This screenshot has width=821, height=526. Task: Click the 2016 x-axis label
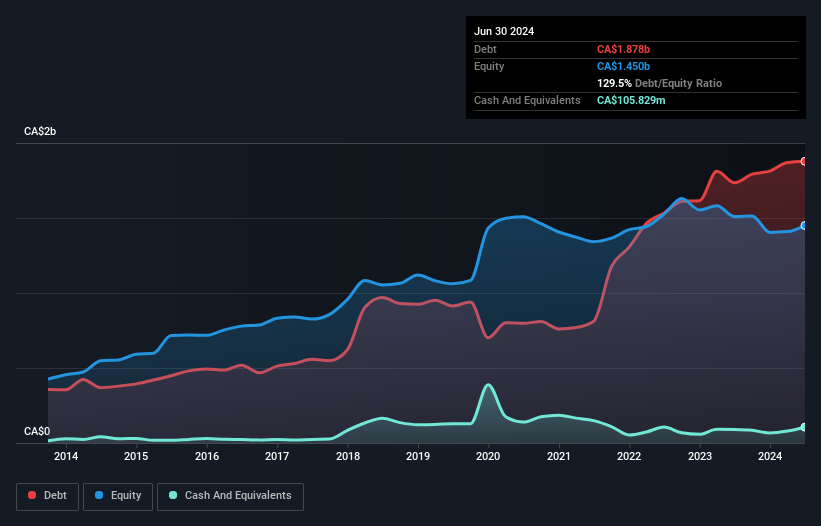[207, 456]
